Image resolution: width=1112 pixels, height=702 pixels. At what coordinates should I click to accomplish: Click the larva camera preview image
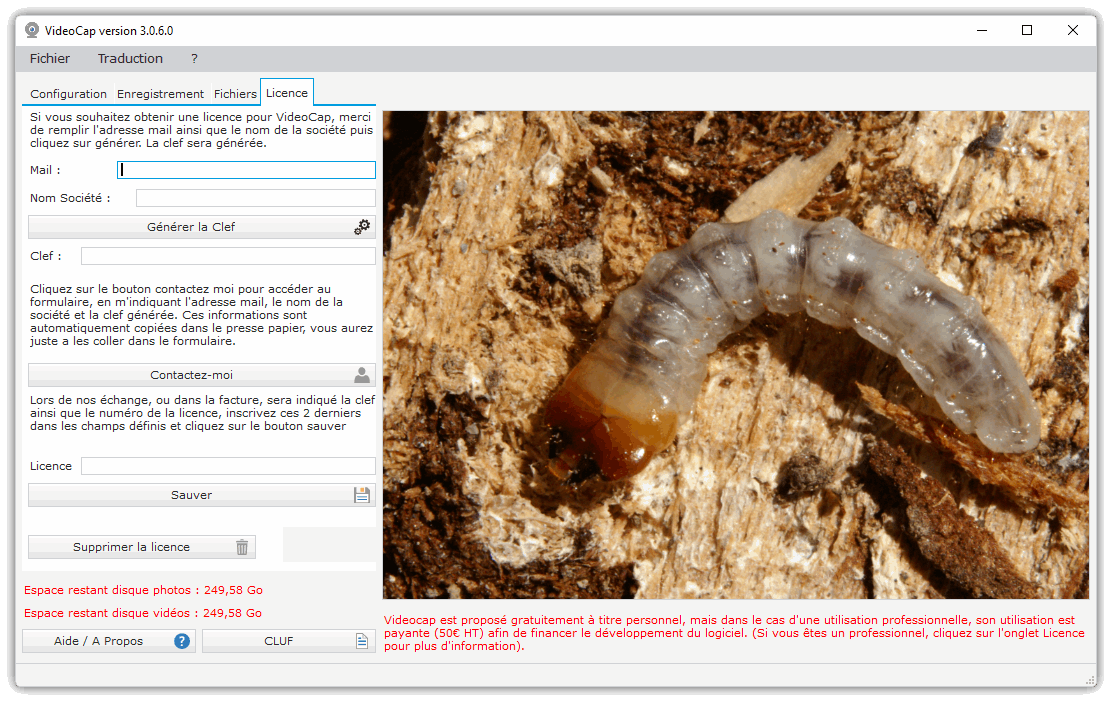(x=735, y=355)
